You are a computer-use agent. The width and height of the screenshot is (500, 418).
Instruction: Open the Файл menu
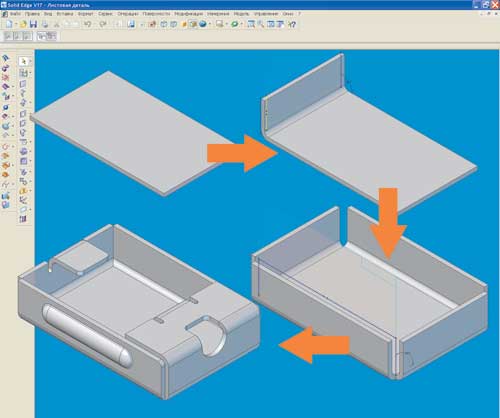coord(15,14)
